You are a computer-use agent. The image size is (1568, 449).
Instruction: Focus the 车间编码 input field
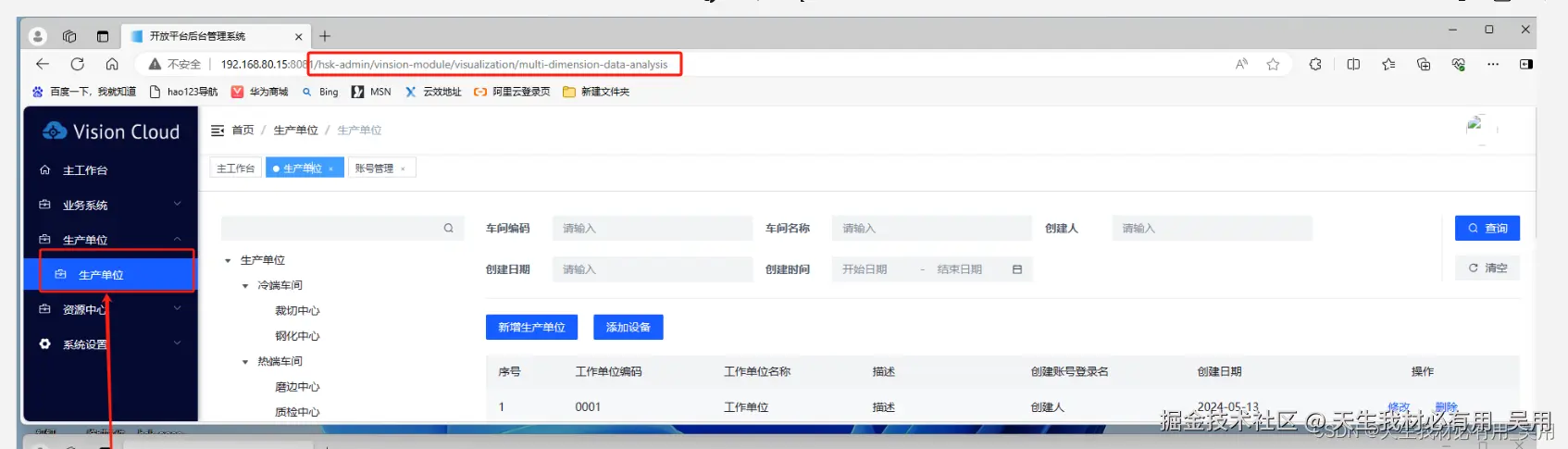[x=653, y=228]
